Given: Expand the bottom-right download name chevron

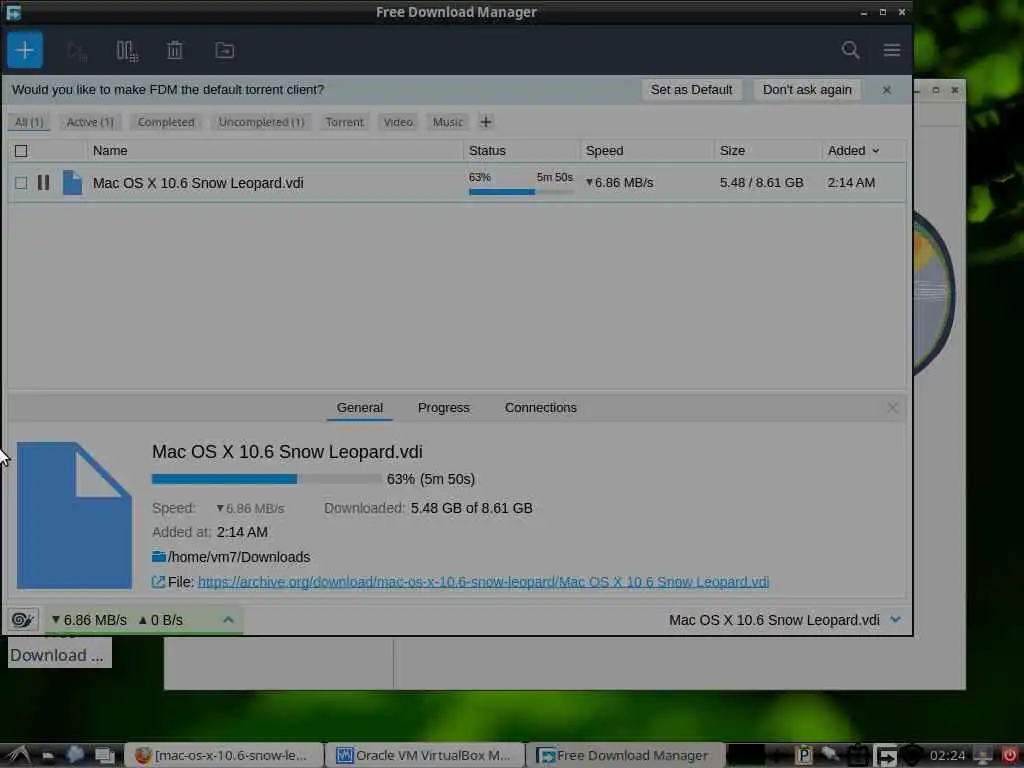Looking at the screenshot, I should tap(895, 619).
